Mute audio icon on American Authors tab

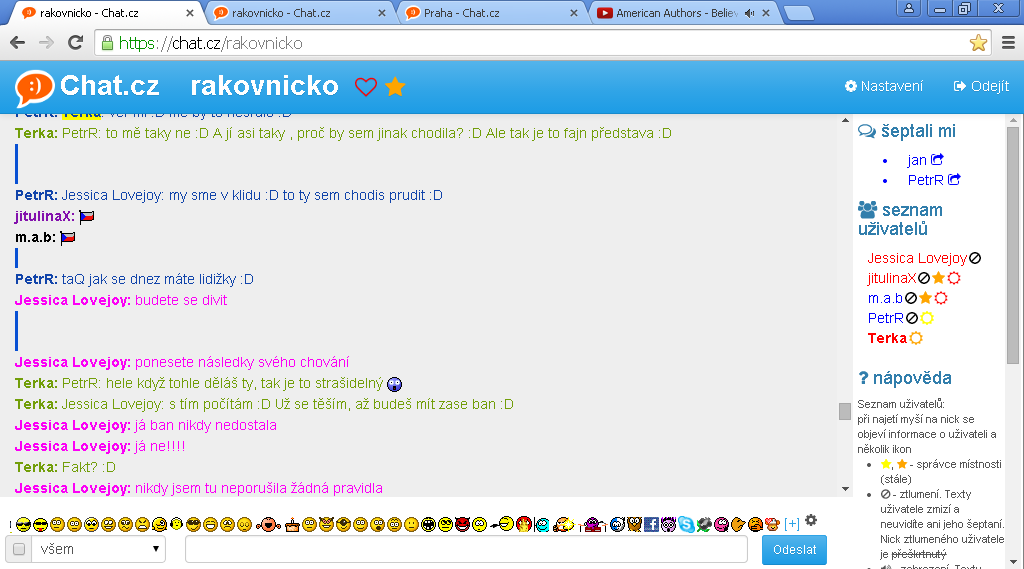(749, 13)
